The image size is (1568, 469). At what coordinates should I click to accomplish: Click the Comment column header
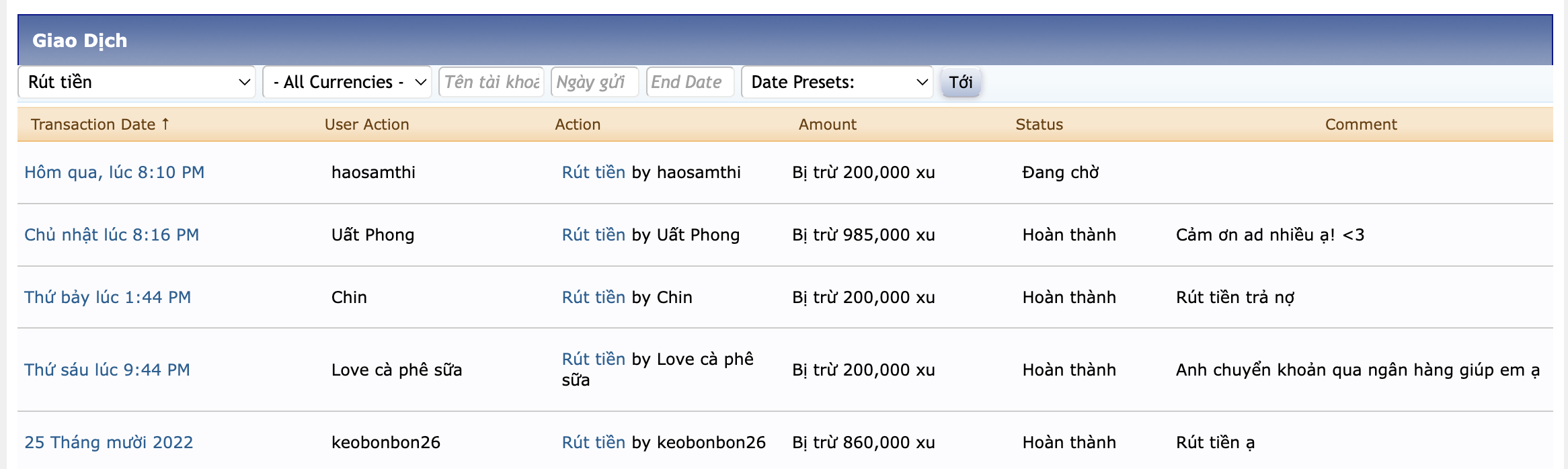[1360, 124]
